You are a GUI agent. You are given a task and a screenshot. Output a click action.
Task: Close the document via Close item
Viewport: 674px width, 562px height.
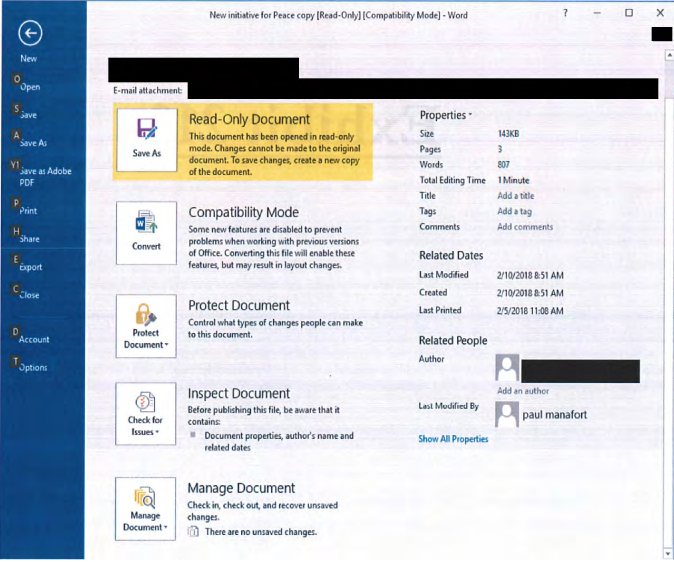(x=29, y=295)
